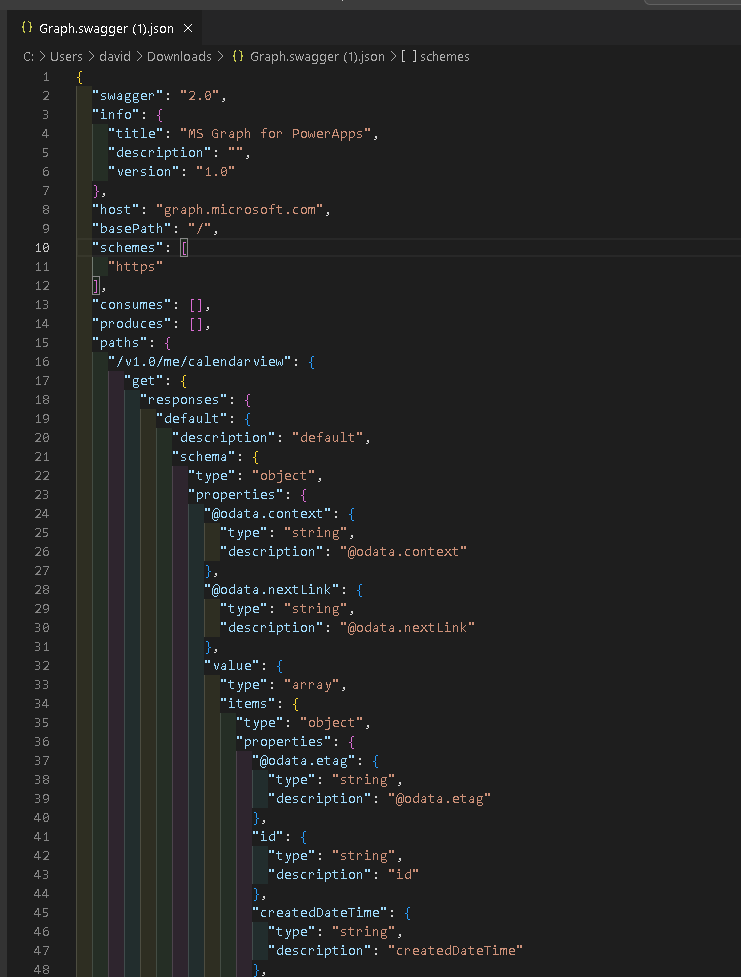The height and width of the screenshot is (977, 741).
Task: Open the Graph.swagger (1).json breadcrumb item
Action: pyautogui.click(x=308, y=57)
